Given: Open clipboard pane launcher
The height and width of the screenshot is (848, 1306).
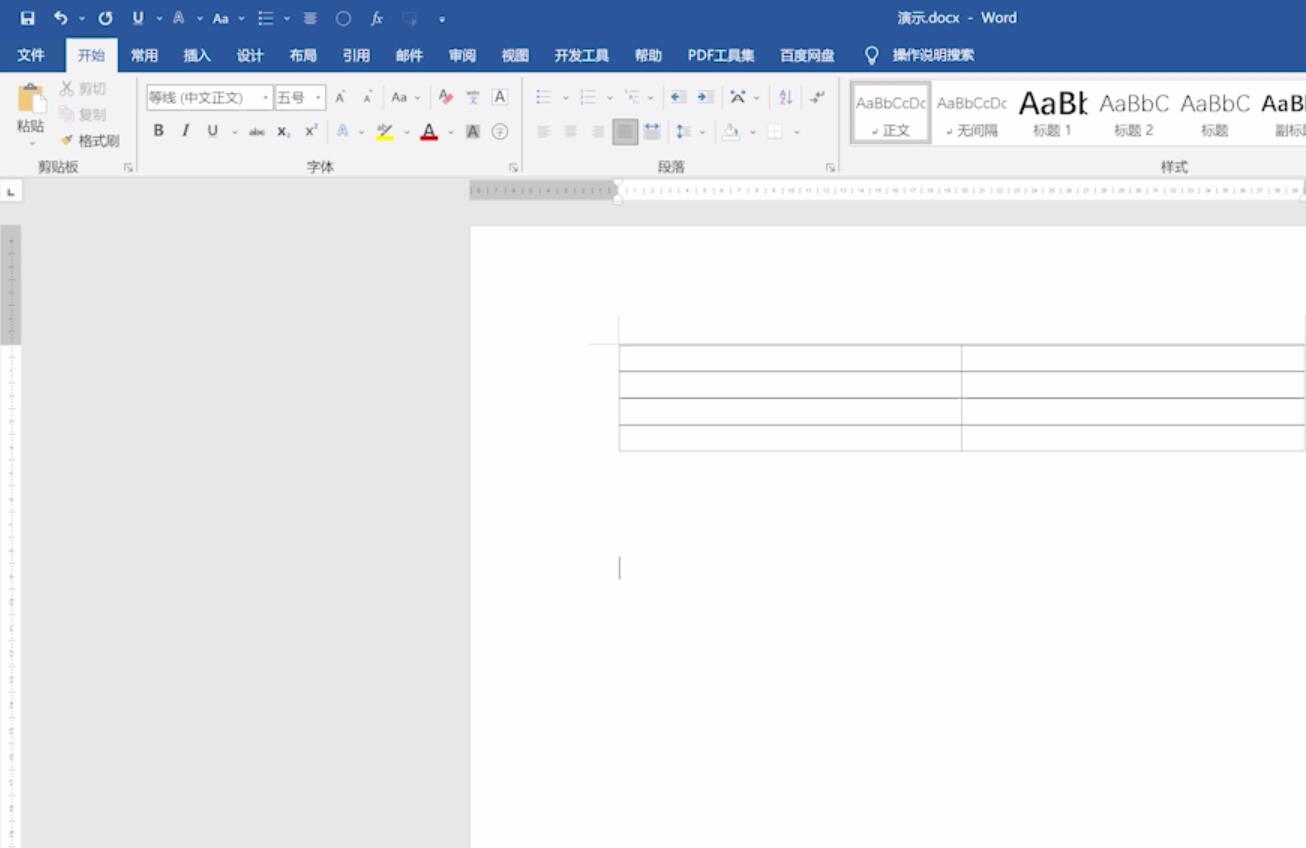Looking at the screenshot, I should pos(128,167).
